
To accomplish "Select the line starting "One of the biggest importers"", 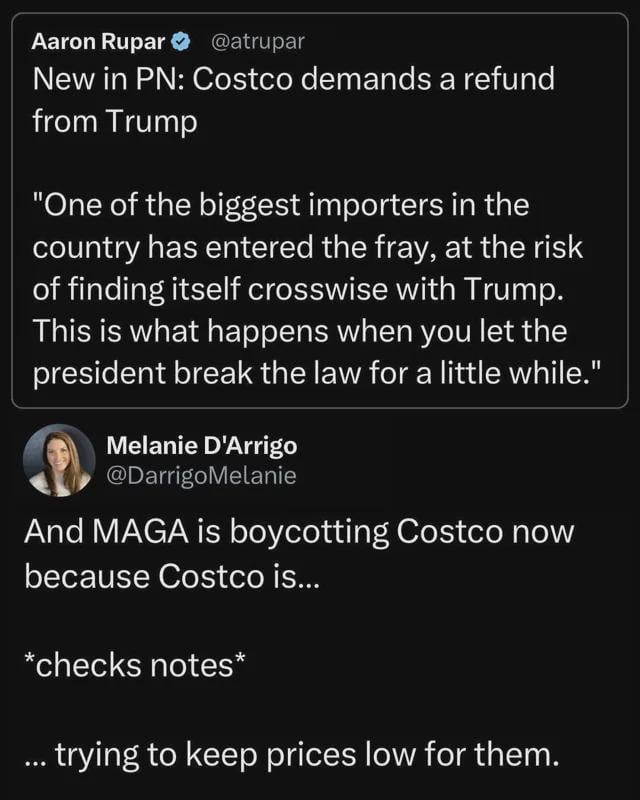I will [280, 205].
